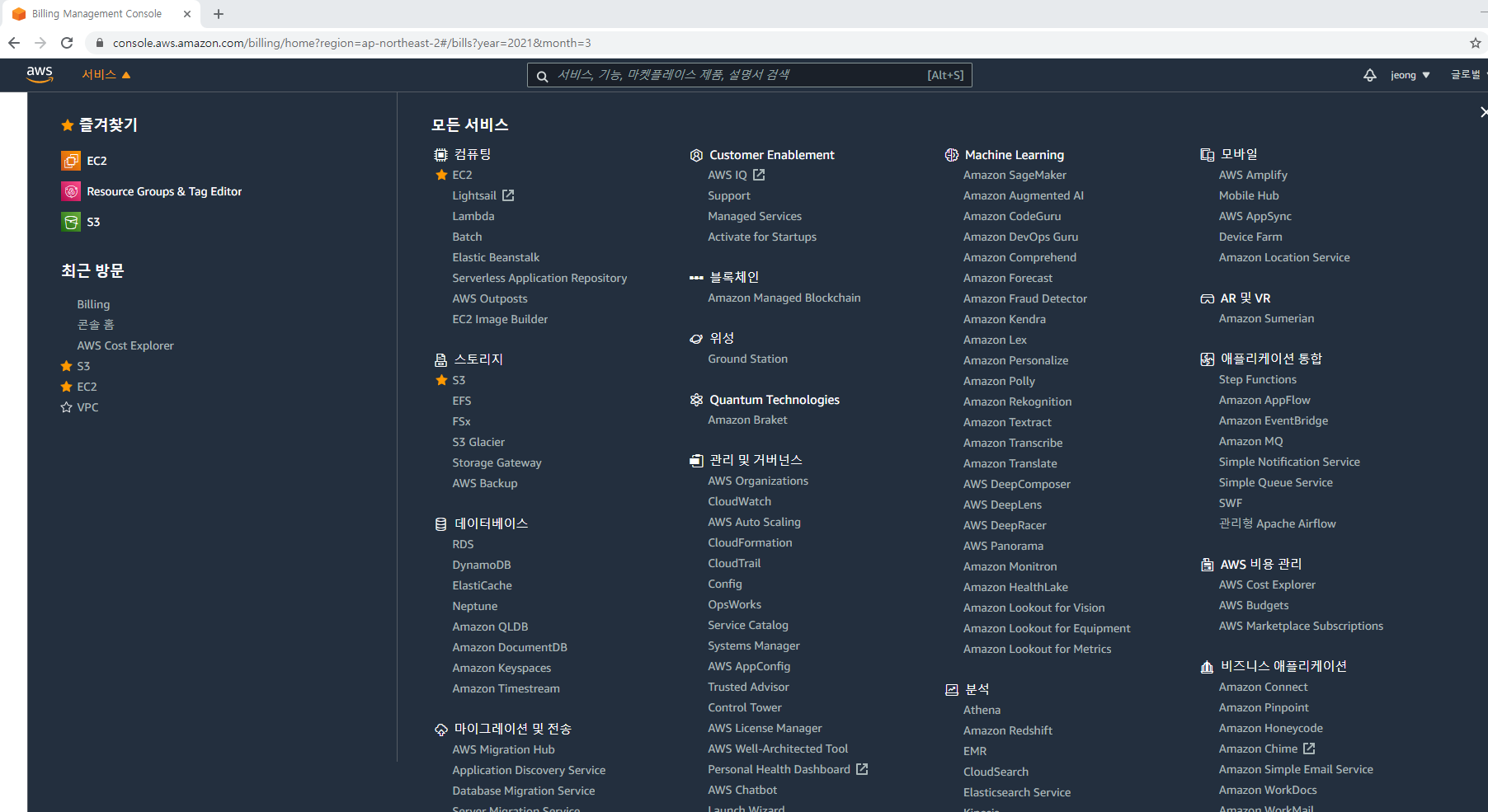This screenshot has height=812, width=1488.
Task: Toggle favorite star for EC2 in recent visits
Action: tap(66, 387)
